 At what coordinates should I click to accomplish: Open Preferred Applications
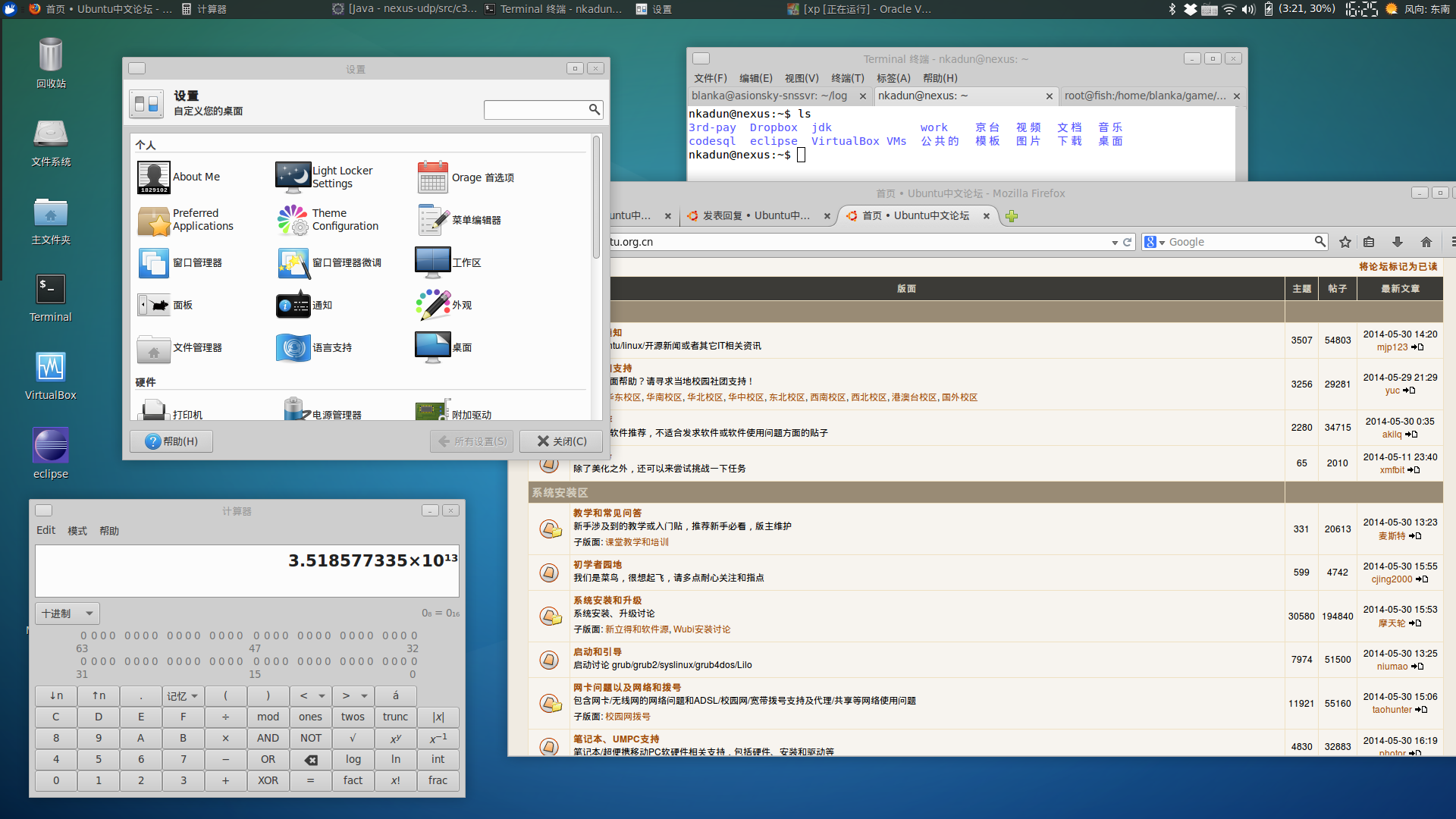(186, 220)
